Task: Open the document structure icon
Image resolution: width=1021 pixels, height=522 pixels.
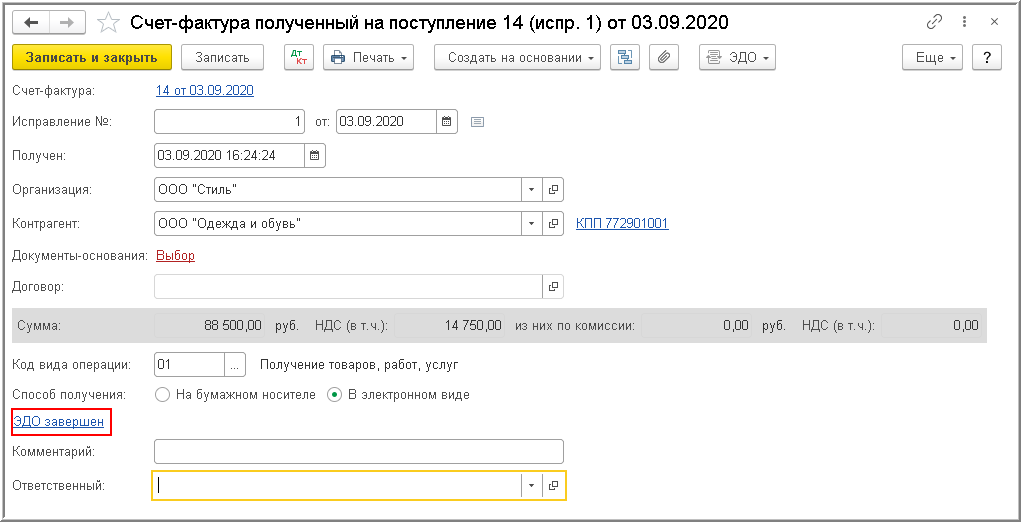Action: click(x=626, y=57)
